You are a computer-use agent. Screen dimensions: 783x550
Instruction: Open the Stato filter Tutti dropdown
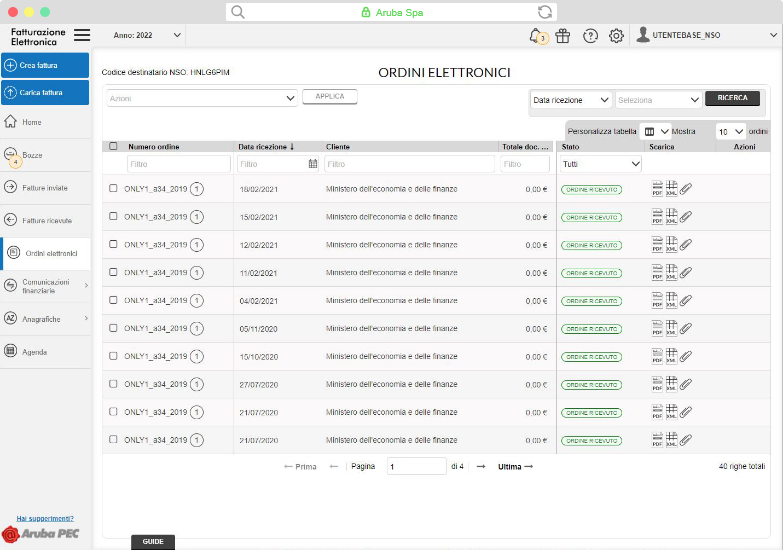point(601,164)
